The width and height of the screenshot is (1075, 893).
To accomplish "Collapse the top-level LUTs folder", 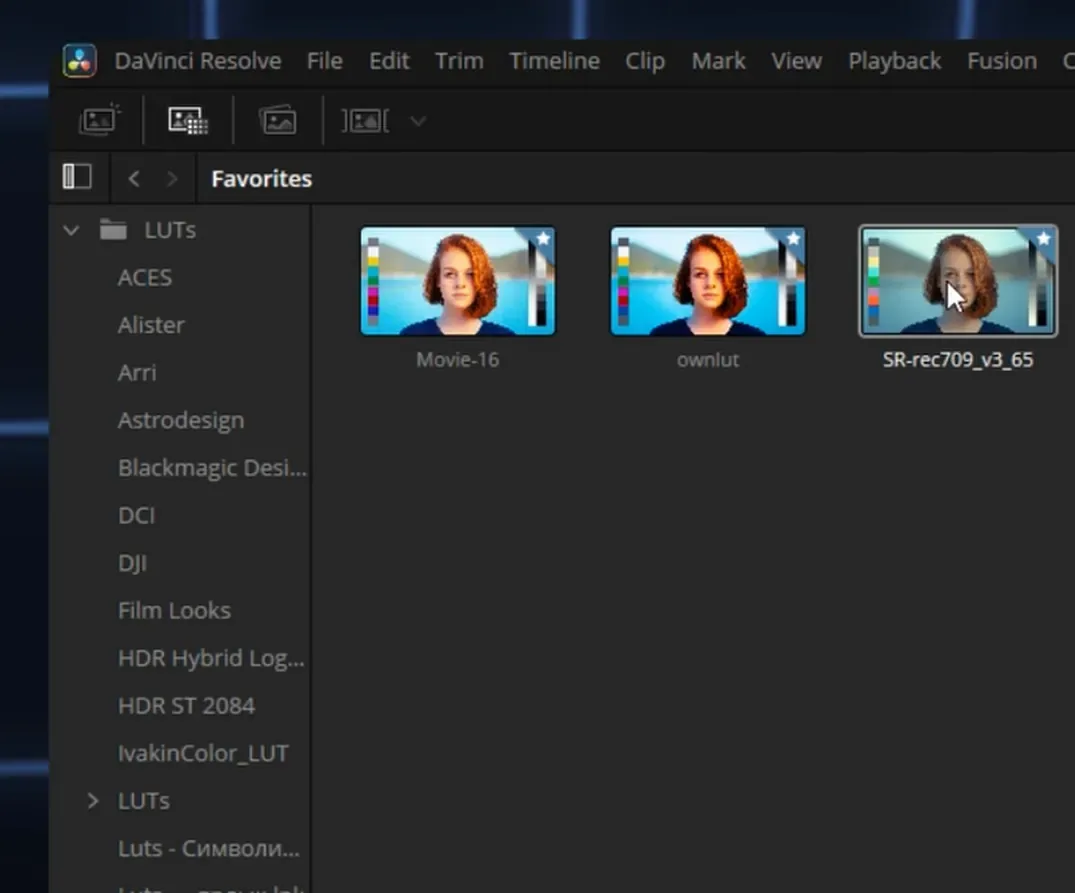I will pos(71,230).
